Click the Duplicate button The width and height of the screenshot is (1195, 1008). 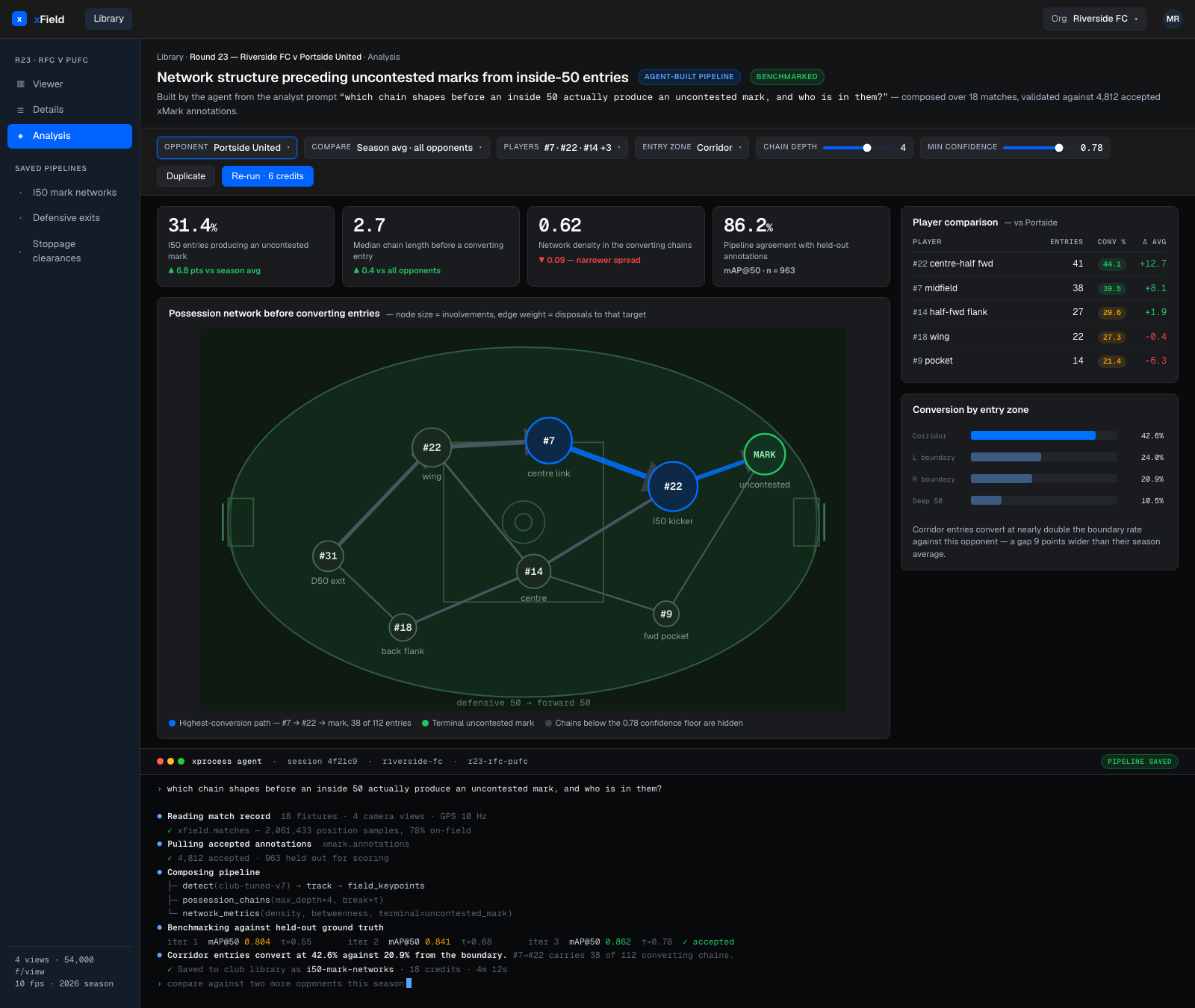click(x=186, y=176)
